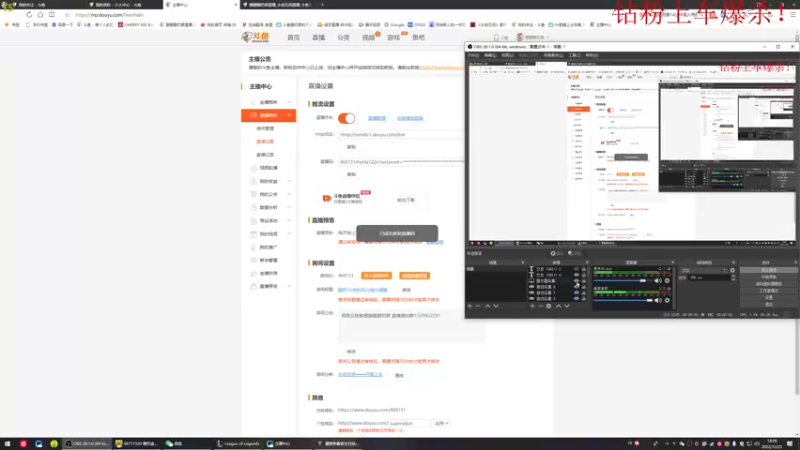Toggle visibility of the bottom source row in OBS

tap(577, 298)
